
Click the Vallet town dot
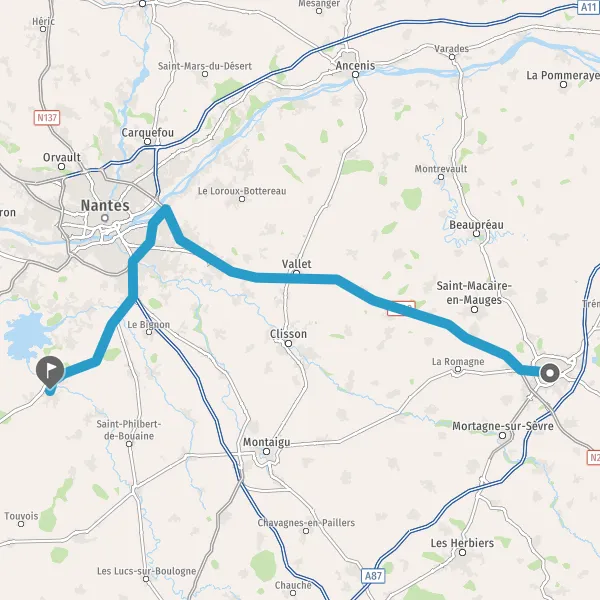[296, 273]
